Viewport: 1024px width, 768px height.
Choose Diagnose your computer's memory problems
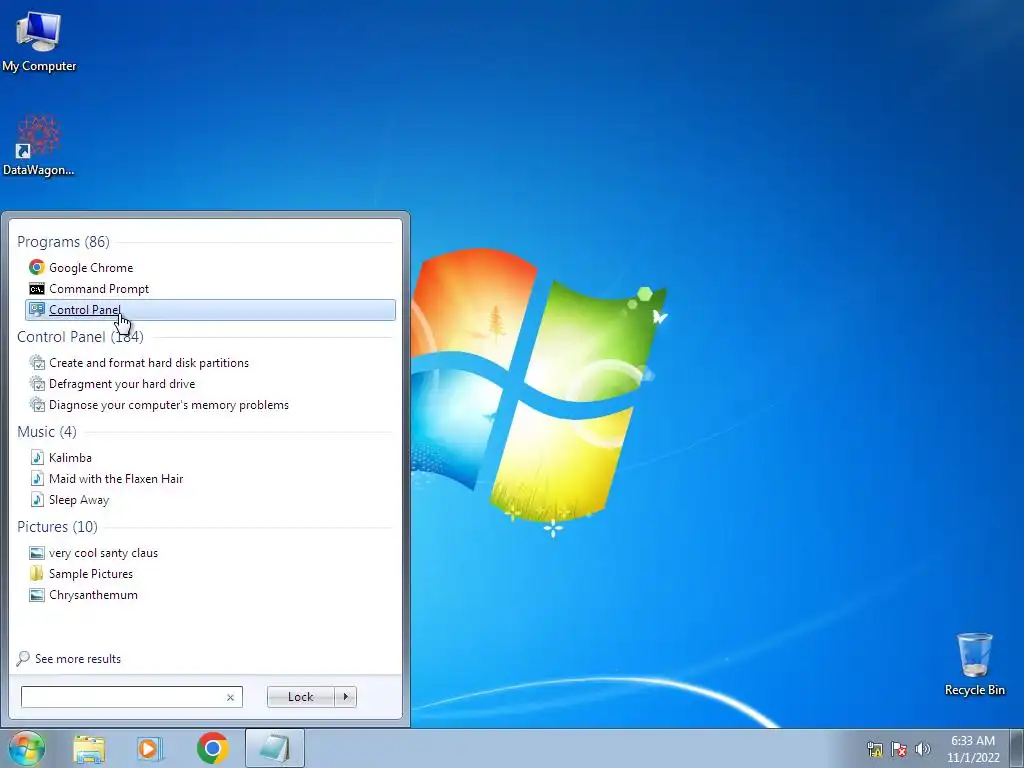point(168,405)
